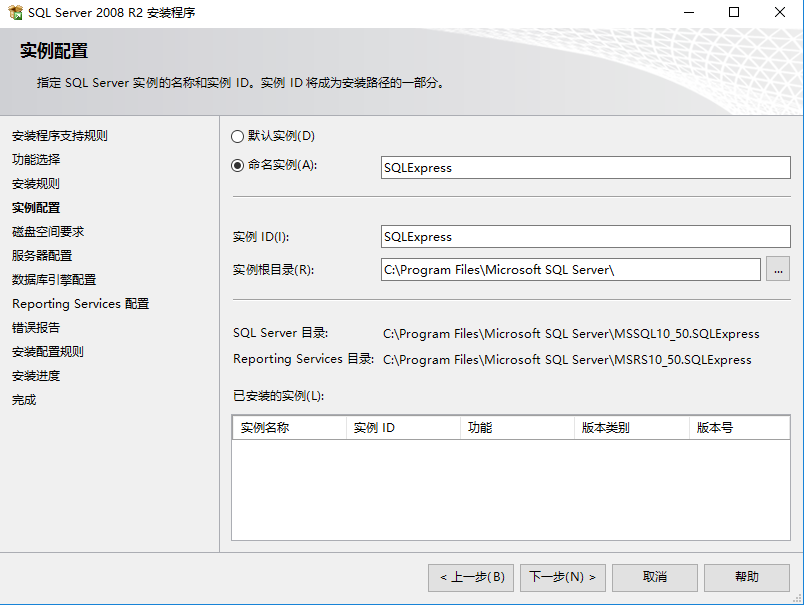804x605 pixels.
Task: Click the 帮助 help button
Action: [747, 578]
